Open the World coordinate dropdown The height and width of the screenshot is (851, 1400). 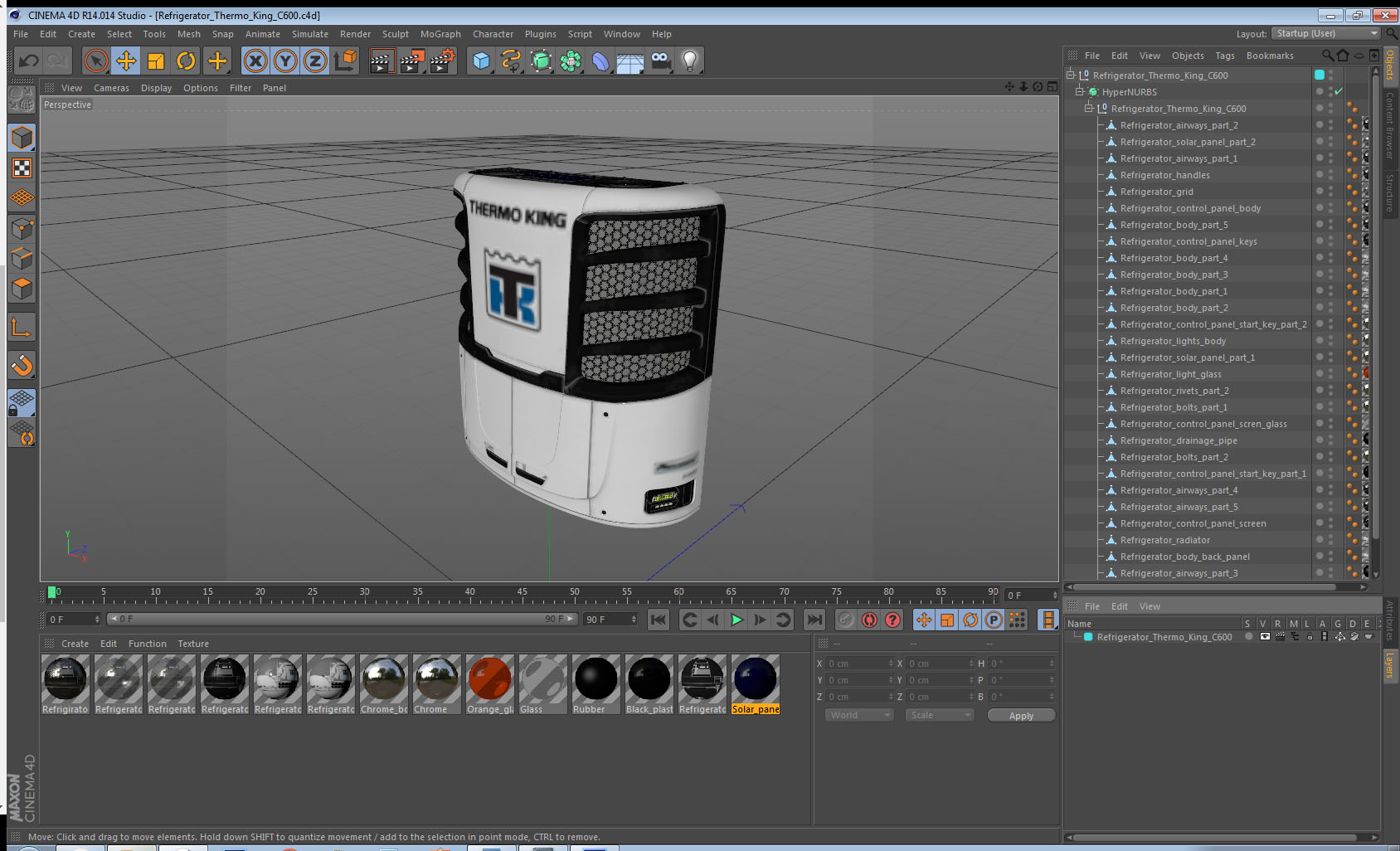(x=859, y=715)
